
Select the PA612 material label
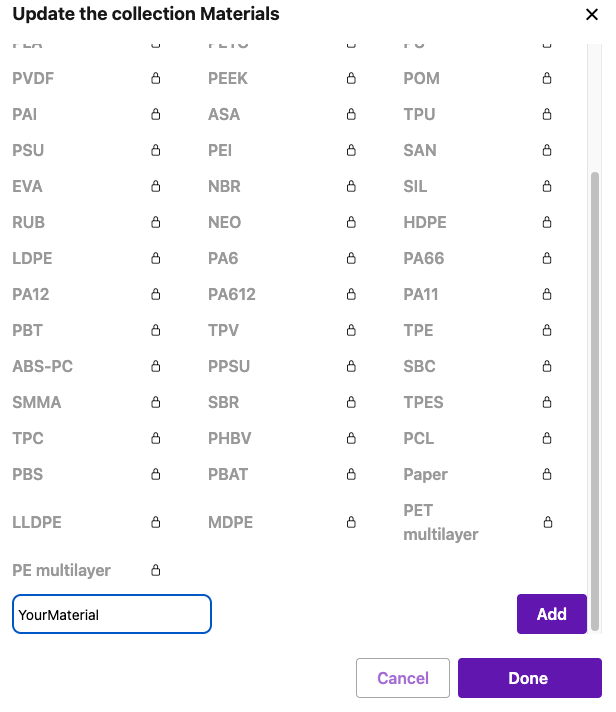pos(232,294)
